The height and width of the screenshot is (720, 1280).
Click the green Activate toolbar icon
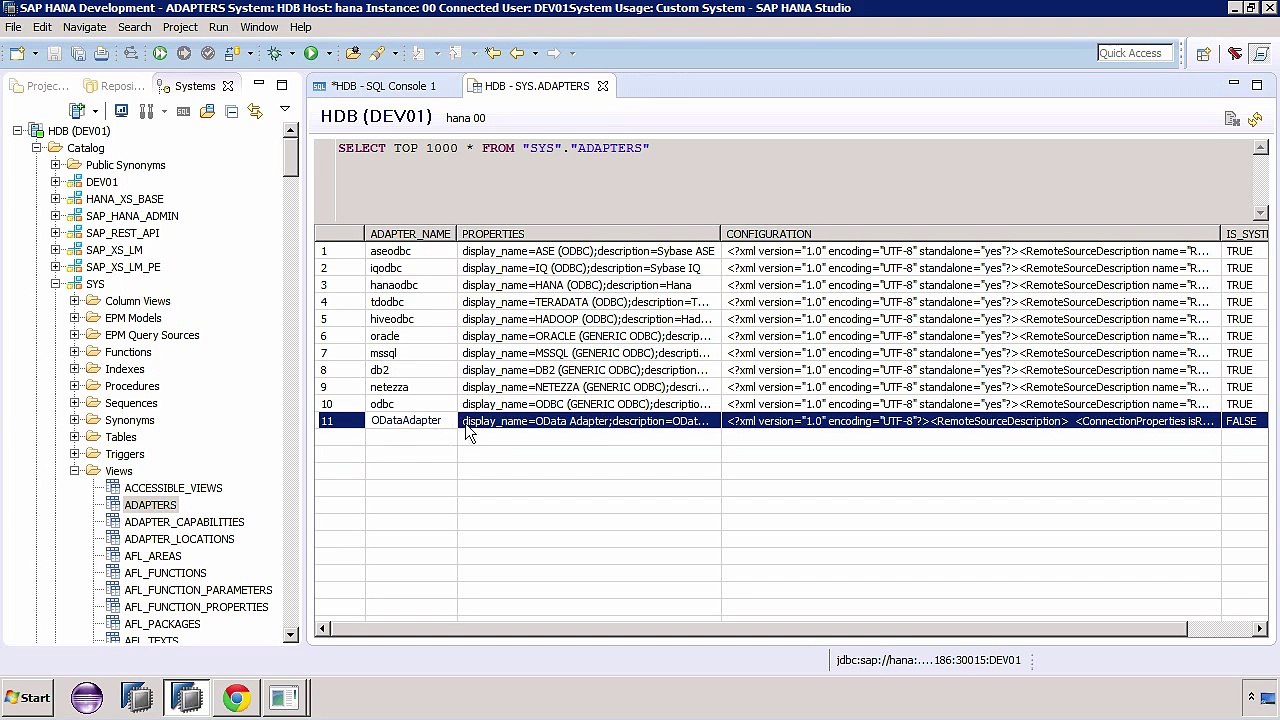tap(160, 53)
